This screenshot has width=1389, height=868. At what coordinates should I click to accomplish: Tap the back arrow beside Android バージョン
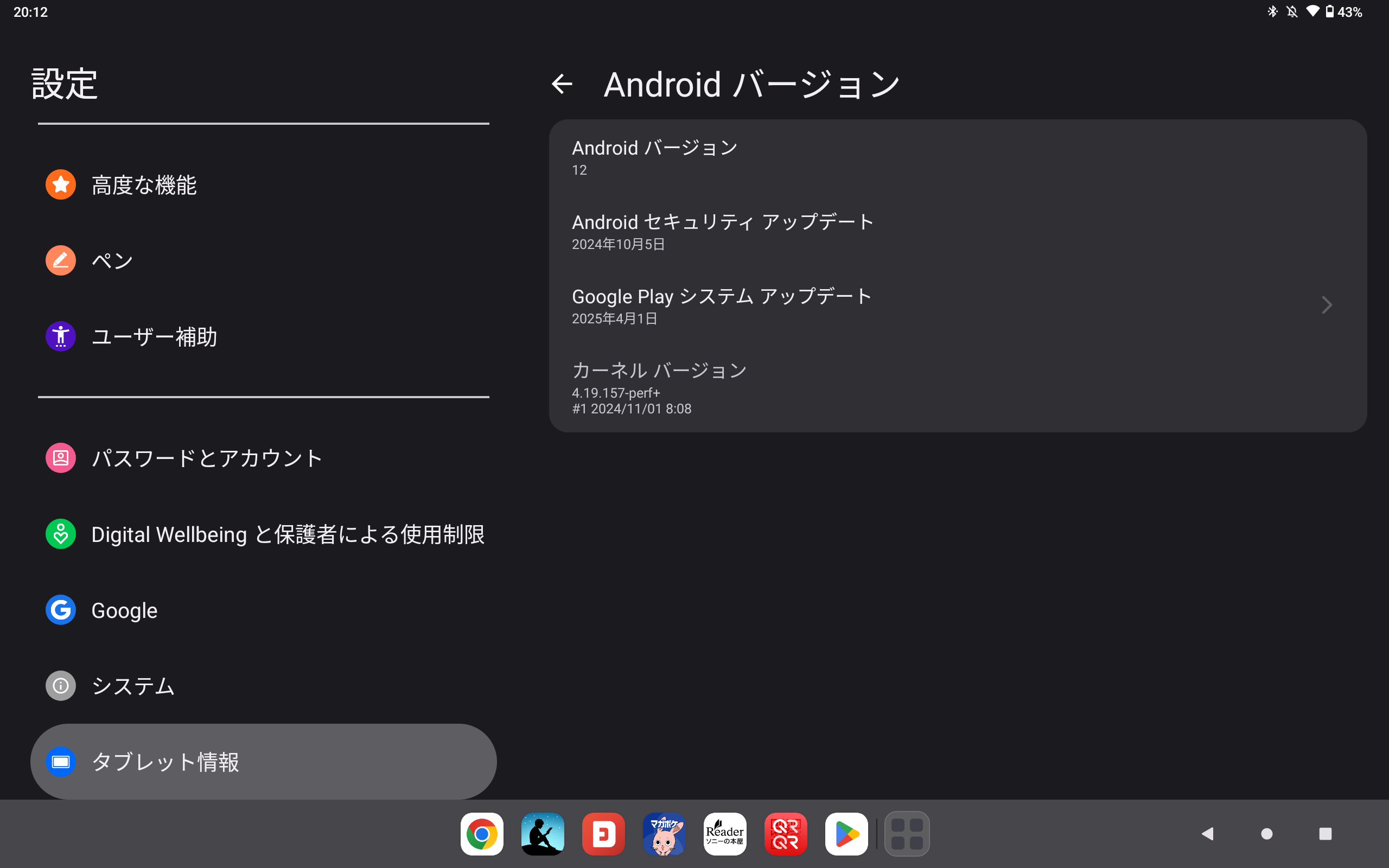562,85
